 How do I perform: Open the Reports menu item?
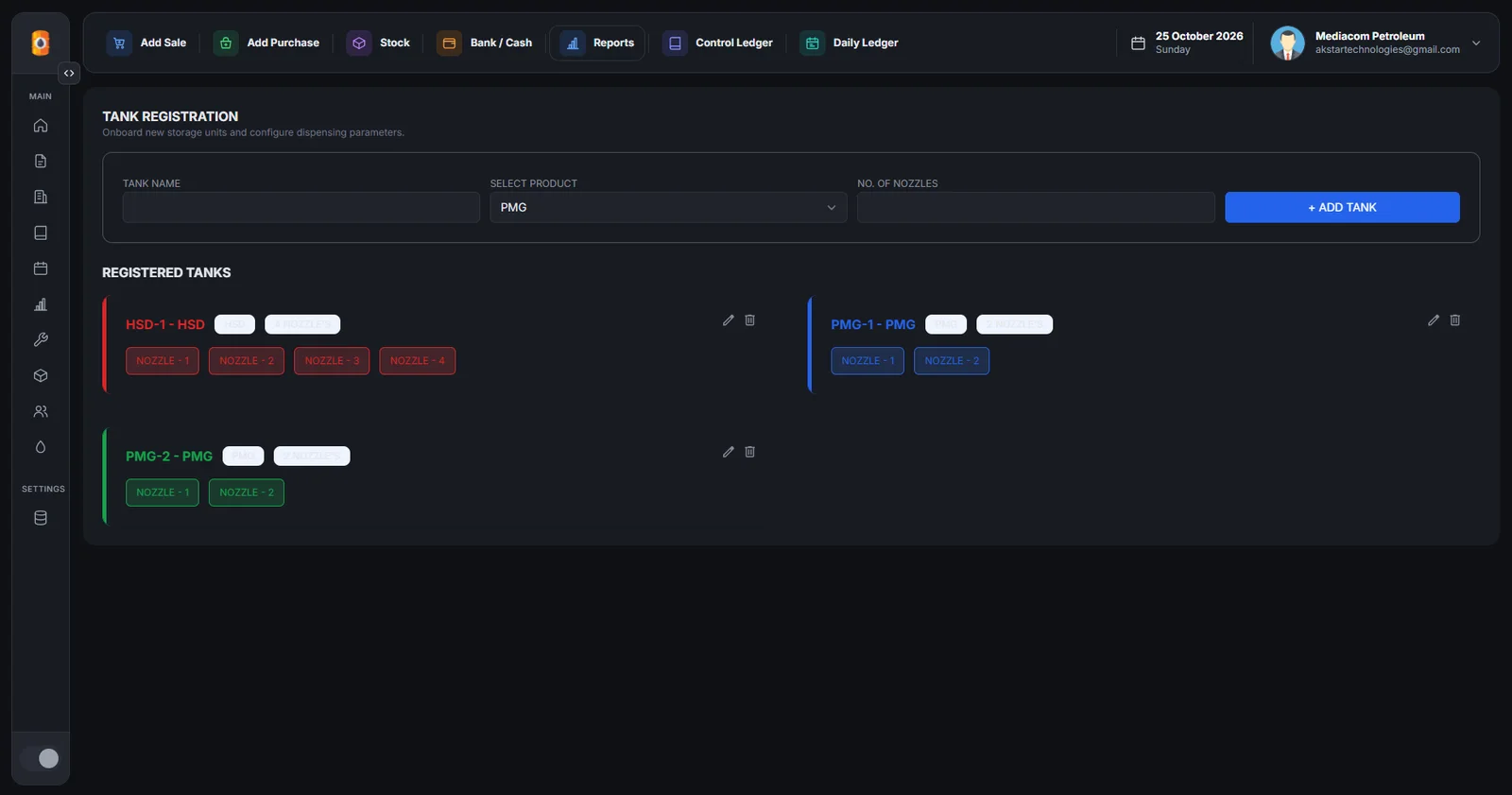(597, 43)
